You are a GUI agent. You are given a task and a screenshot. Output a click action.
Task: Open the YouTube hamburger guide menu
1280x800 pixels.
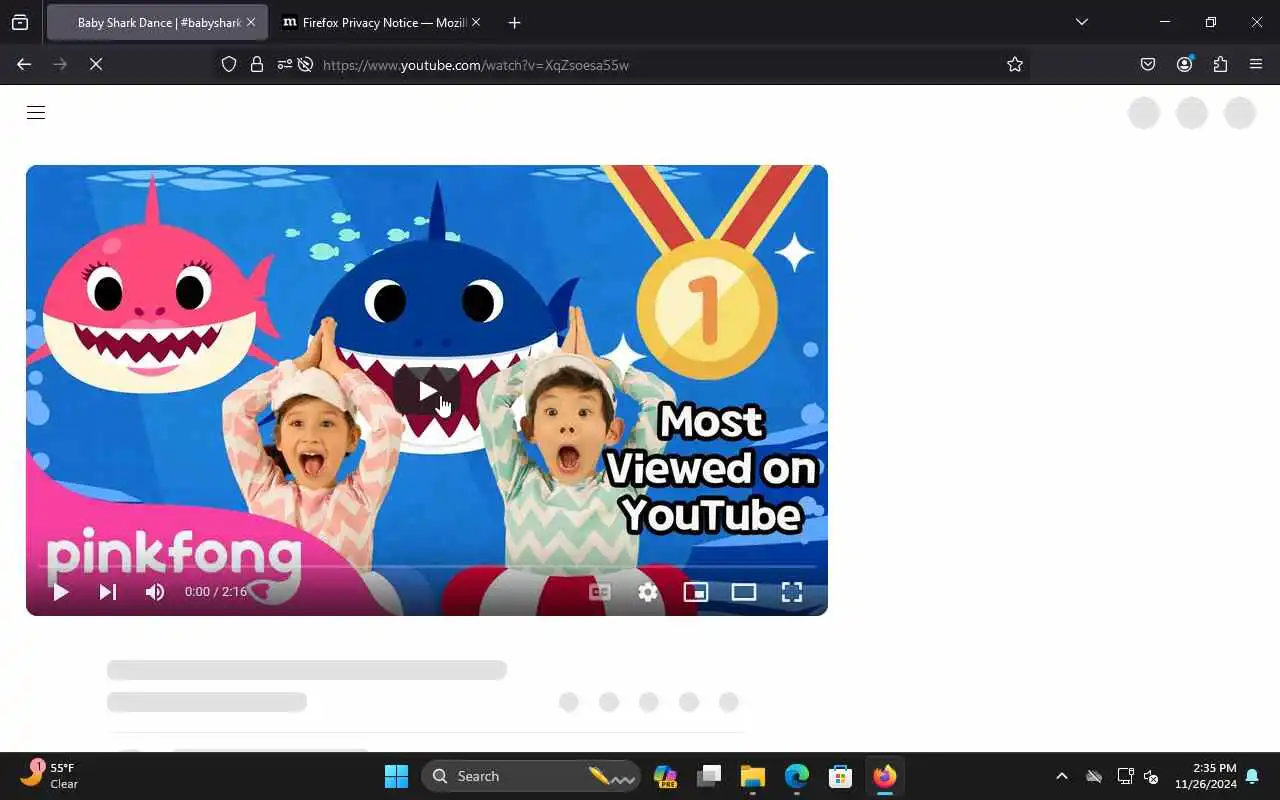pos(36,113)
